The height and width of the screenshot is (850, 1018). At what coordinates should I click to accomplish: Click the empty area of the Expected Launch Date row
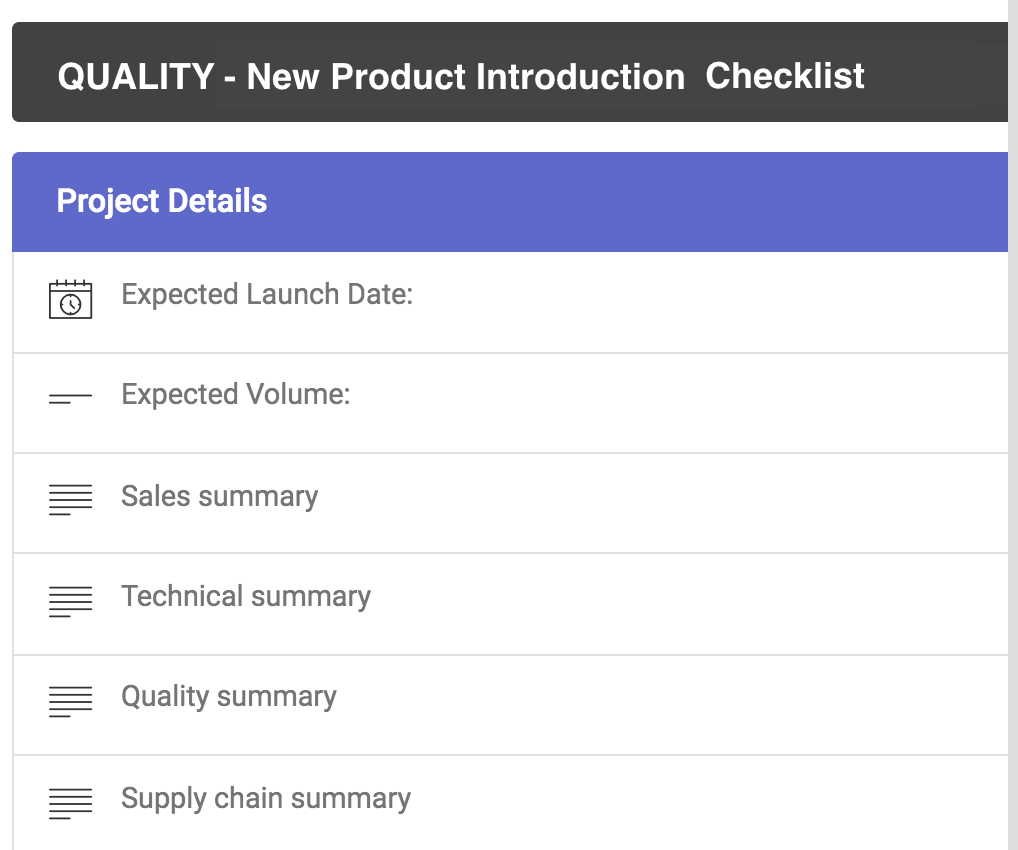[x=700, y=300]
